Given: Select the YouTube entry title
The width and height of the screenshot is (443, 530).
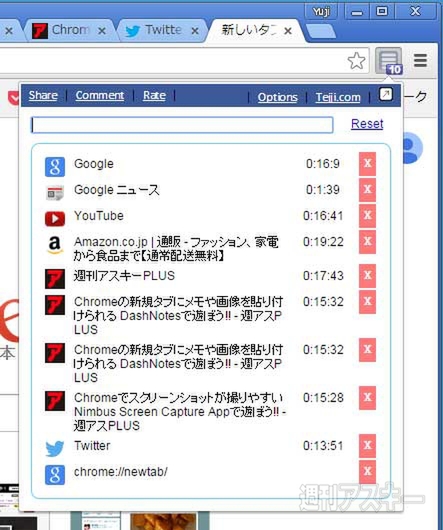Looking at the screenshot, I should [99, 216].
